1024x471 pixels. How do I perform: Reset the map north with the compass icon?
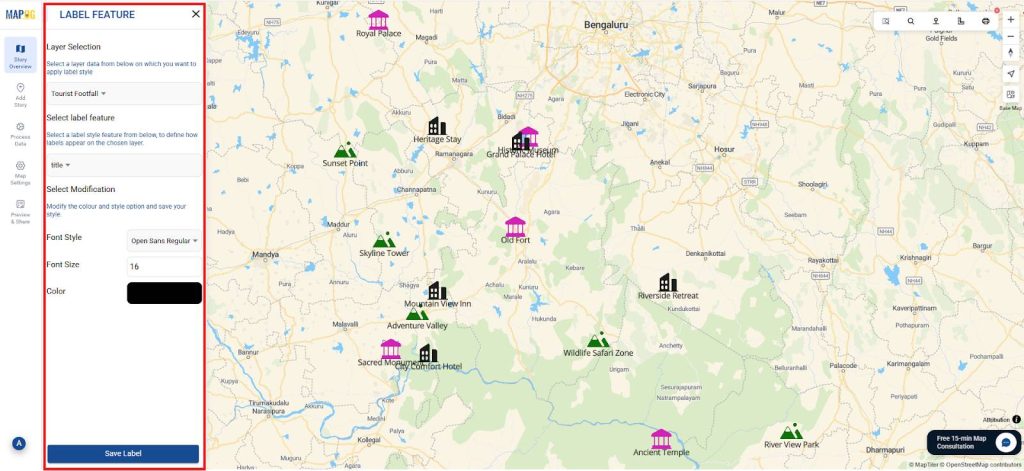pos(1011,53)
